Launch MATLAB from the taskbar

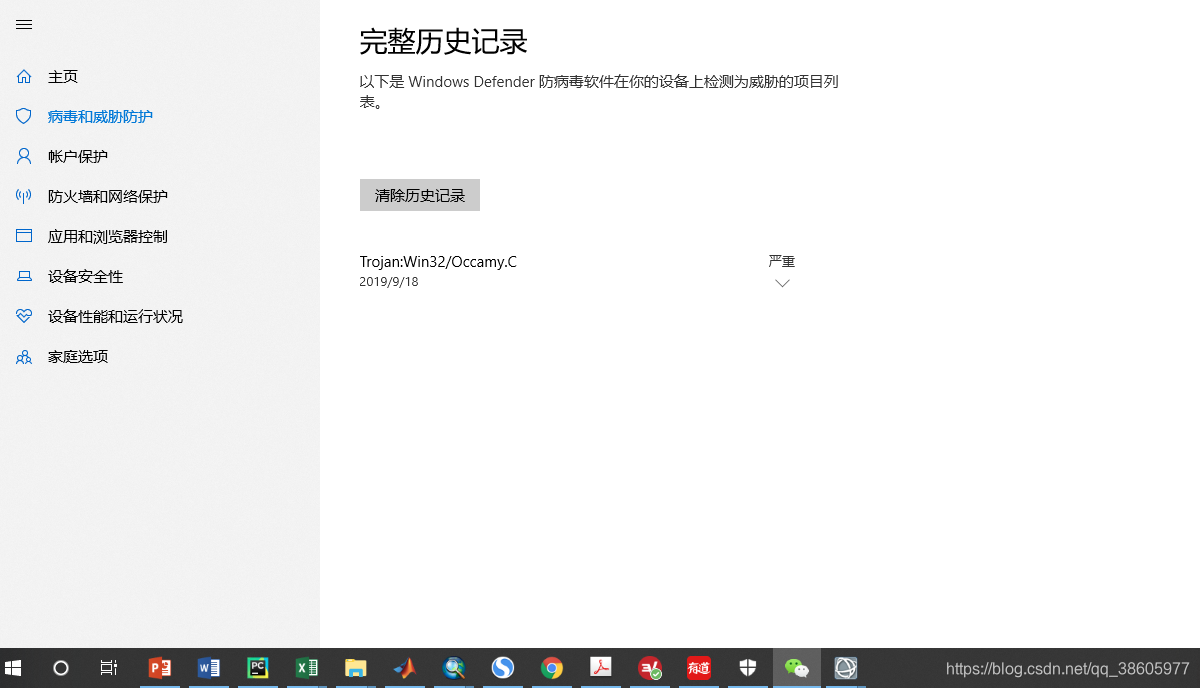pos(404,667)
